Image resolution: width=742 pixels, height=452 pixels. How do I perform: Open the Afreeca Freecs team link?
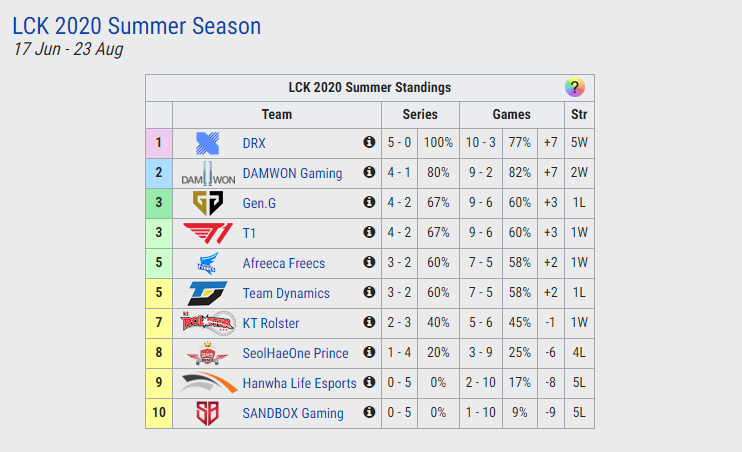[x=283, y=263]
